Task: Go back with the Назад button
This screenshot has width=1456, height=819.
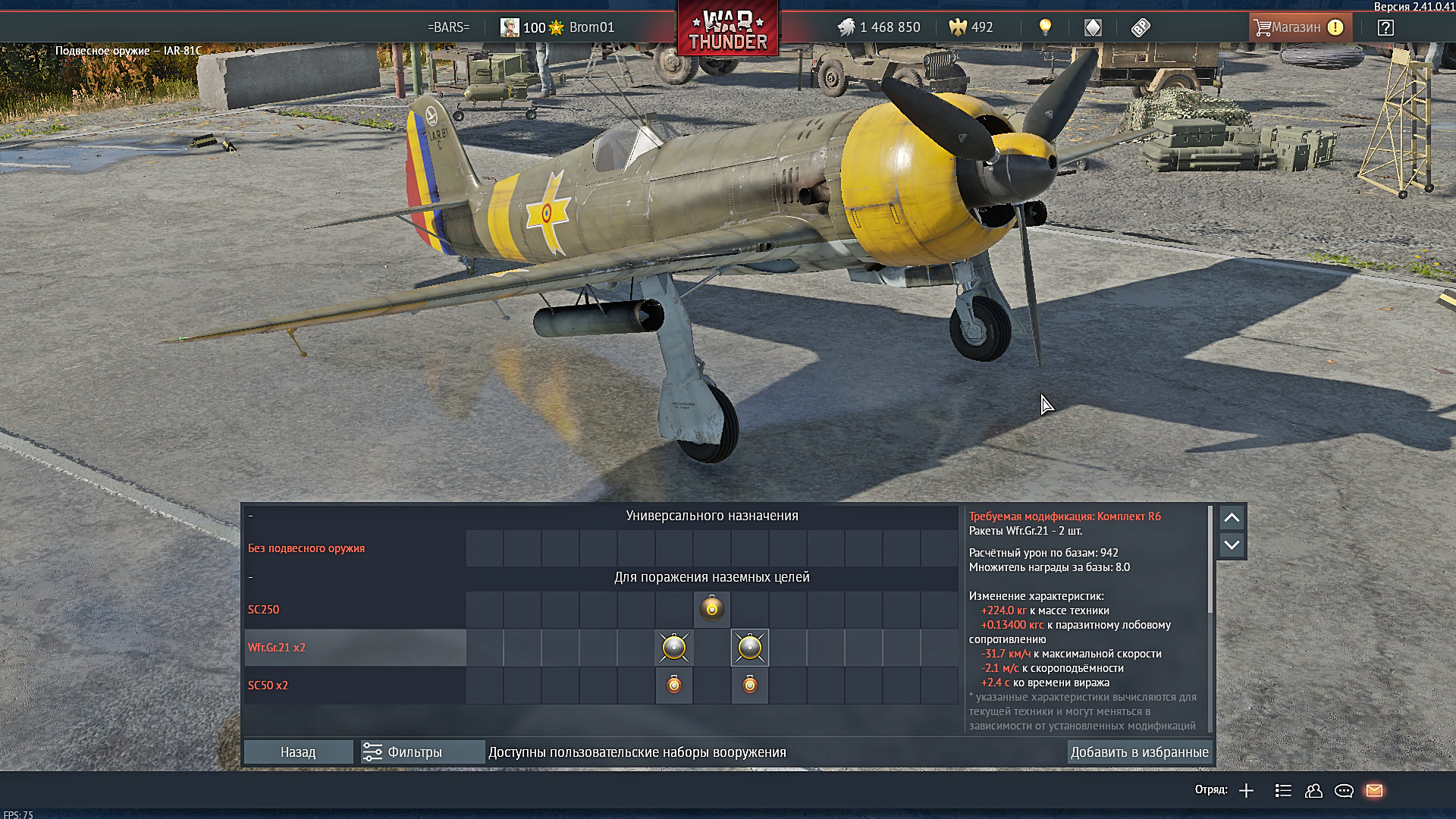Action: click(x=298, y=752)
